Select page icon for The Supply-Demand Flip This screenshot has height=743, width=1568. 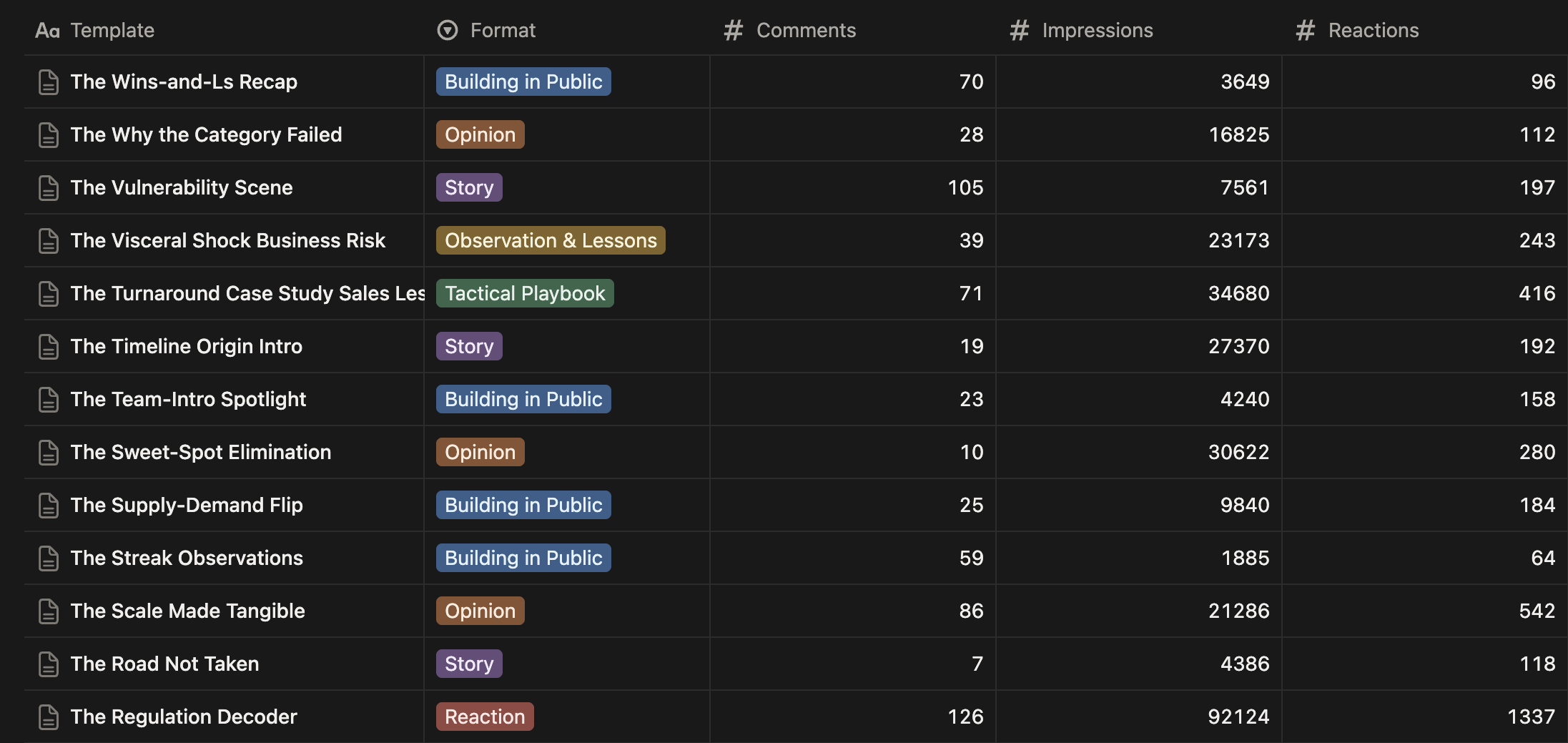pos(48,506)
